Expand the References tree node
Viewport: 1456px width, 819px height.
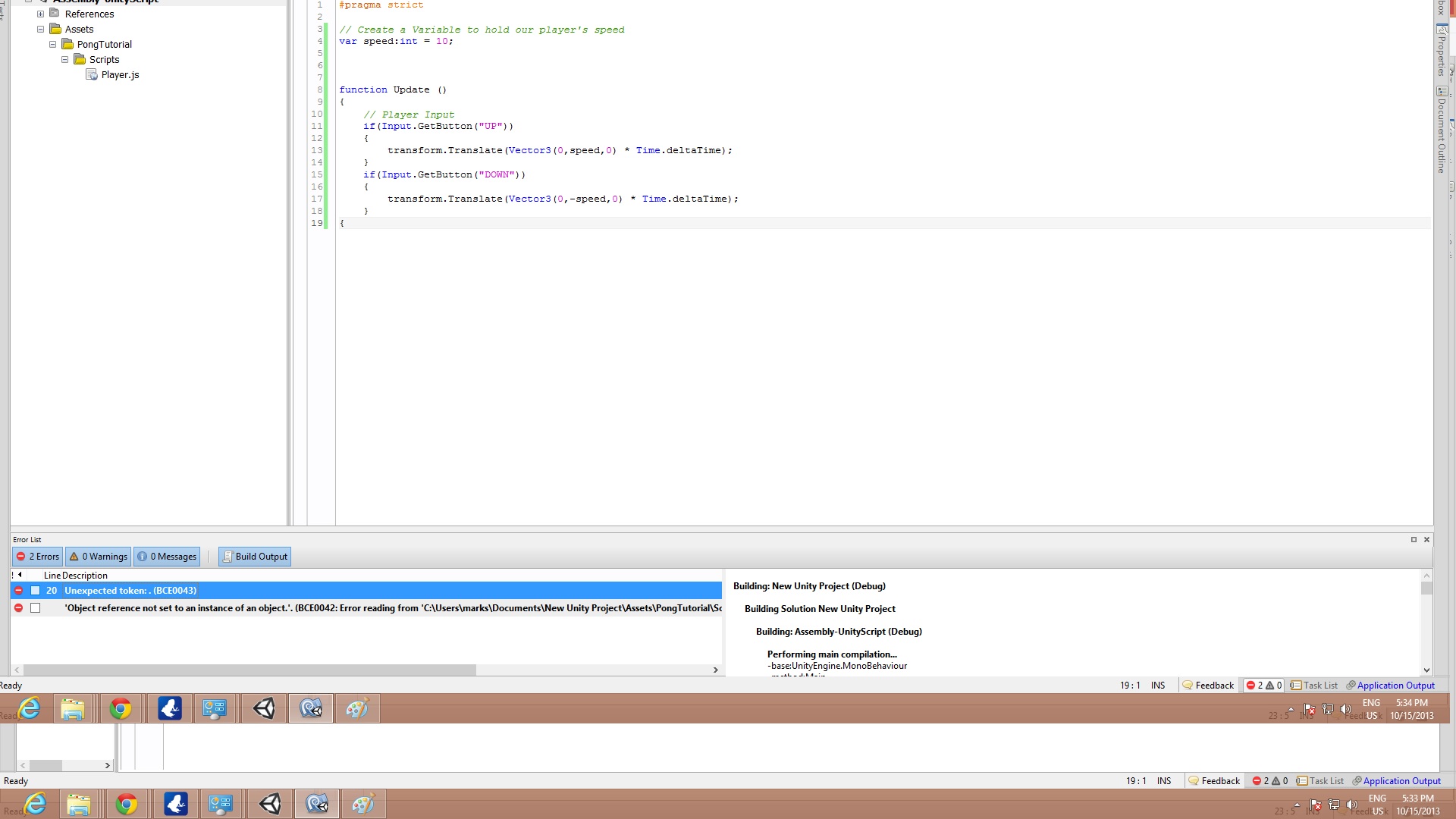[40, 14]
